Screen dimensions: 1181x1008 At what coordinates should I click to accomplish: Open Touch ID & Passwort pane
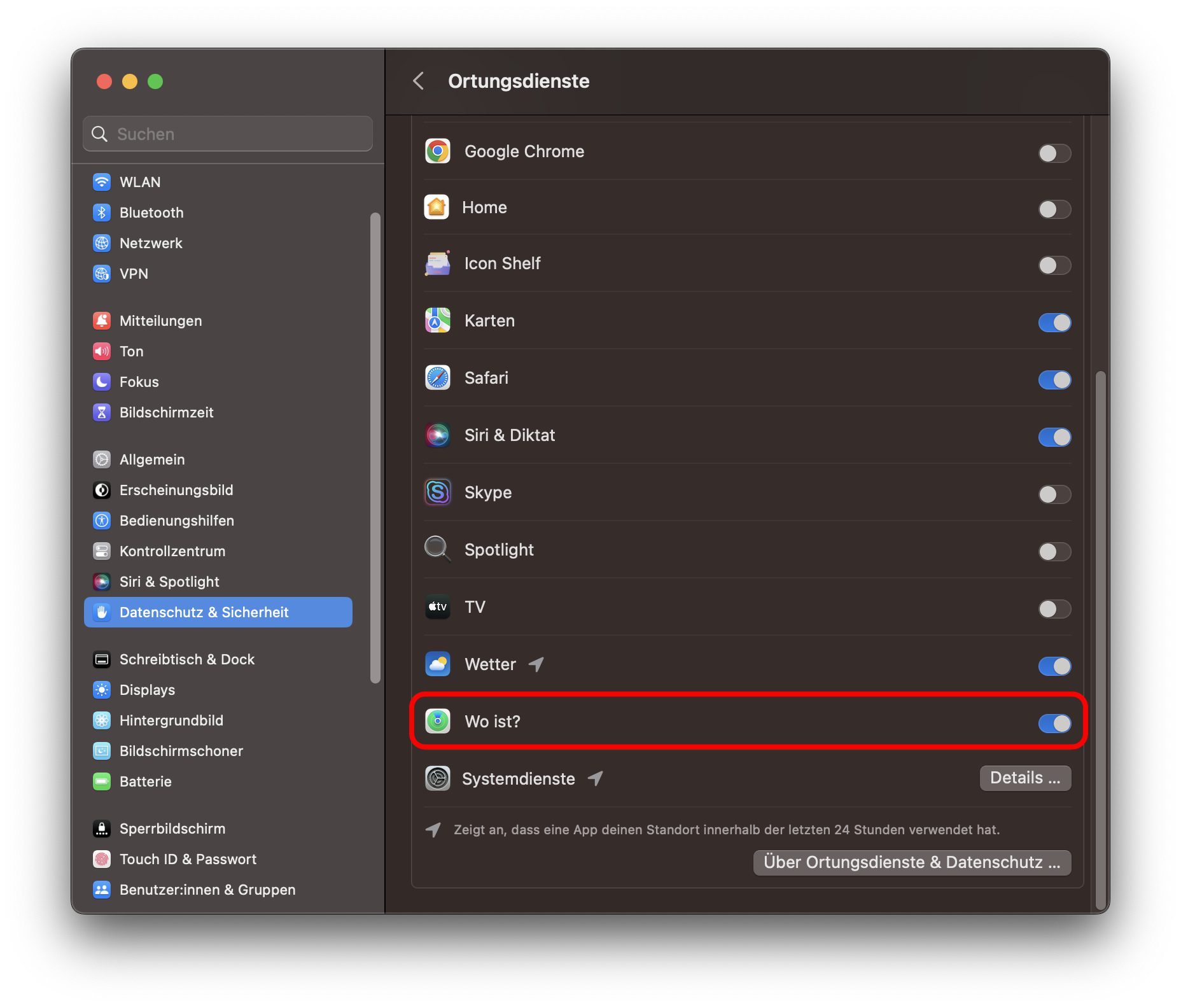tap(218, 859)
